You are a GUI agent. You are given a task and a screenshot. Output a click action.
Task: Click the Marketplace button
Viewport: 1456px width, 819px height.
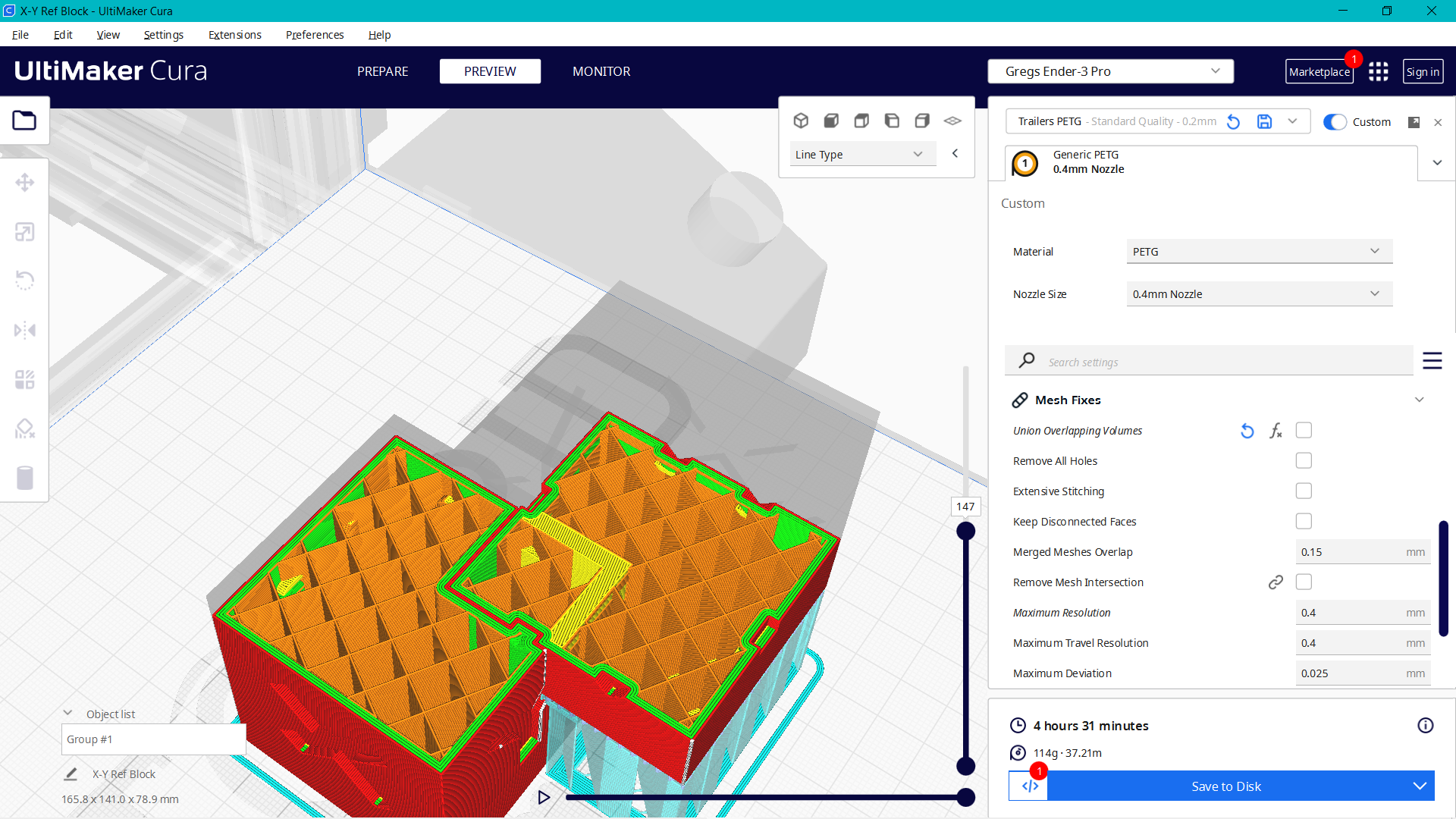tap(1319, 72)
